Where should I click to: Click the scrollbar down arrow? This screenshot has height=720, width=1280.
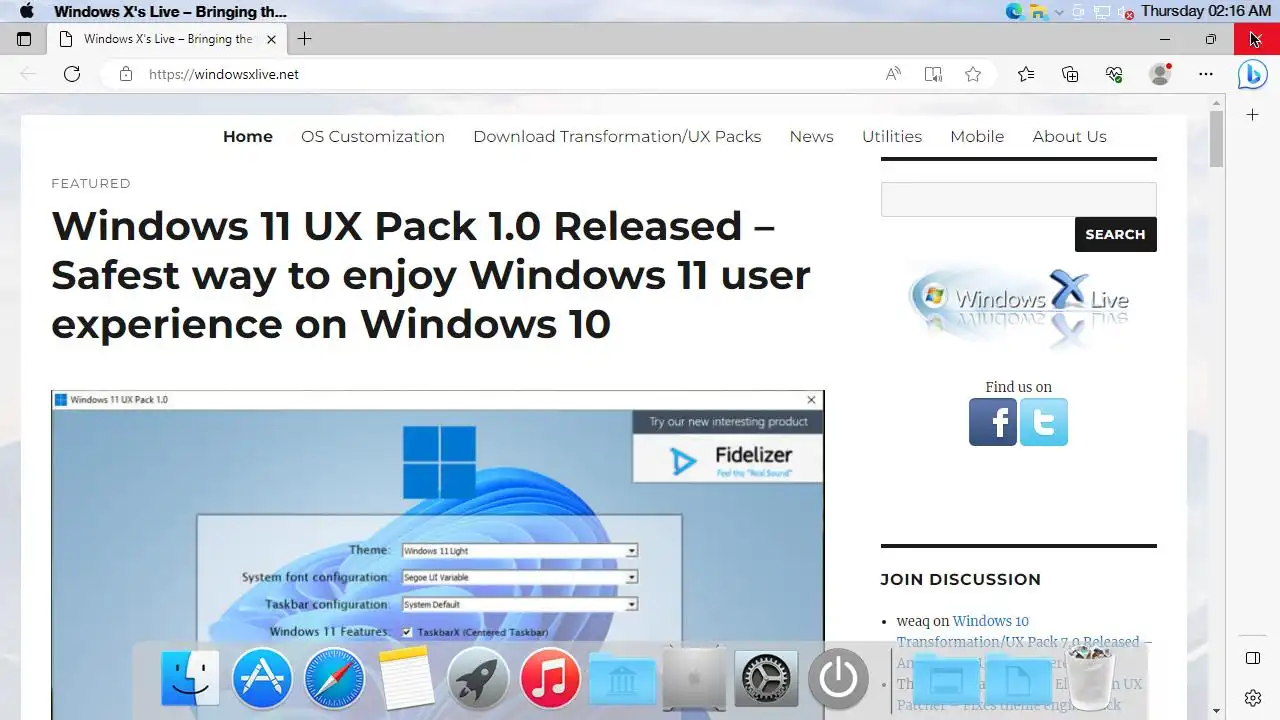pos(1217,711)
